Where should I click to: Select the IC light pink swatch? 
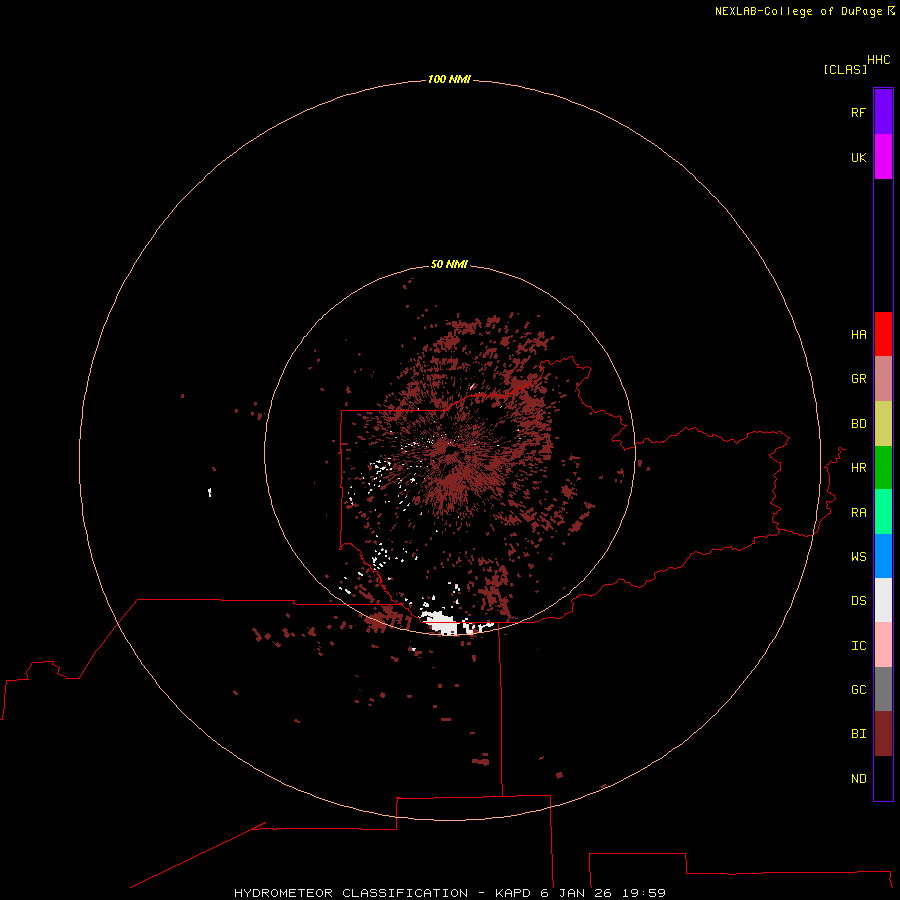(883, 645)
